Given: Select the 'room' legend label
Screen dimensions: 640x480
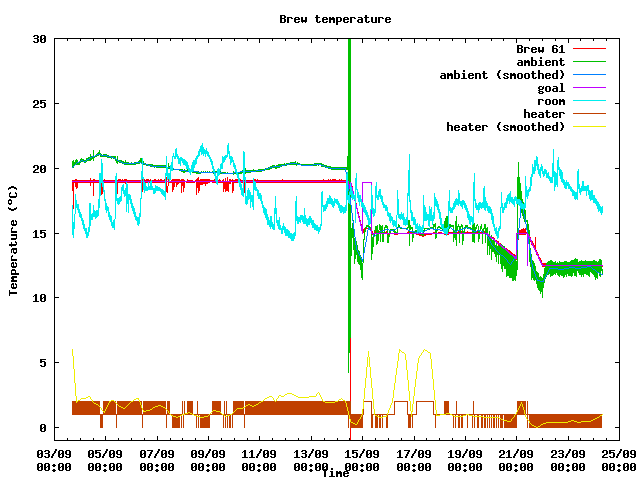Looking at the screenshot, I should click(x=551, y=101).
